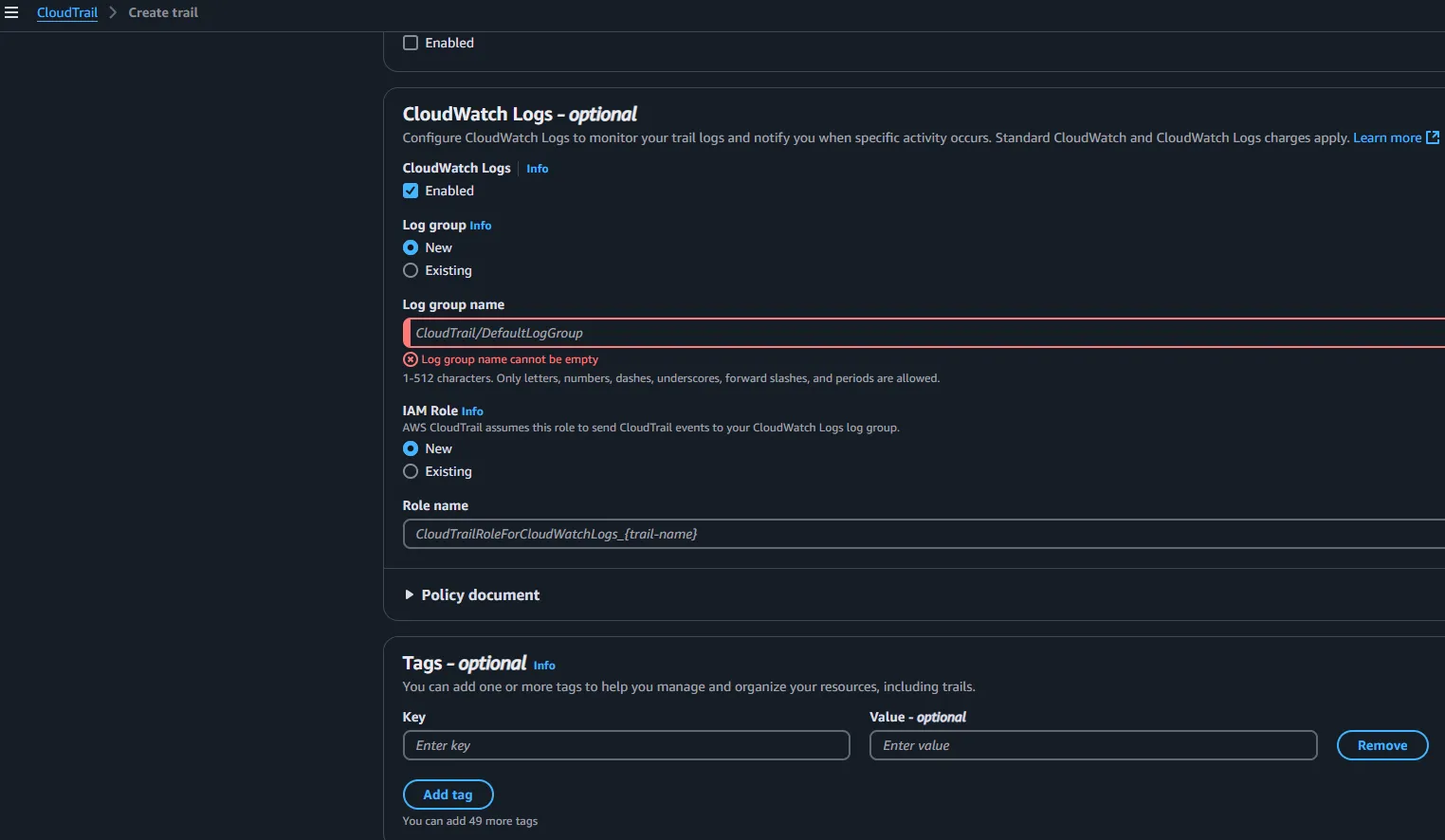The width and height of the screenshot is (1445, 840).
Task: Go to CloudTrail breadcrumb link
Action: pyautogui.click(x=67, y=12)
